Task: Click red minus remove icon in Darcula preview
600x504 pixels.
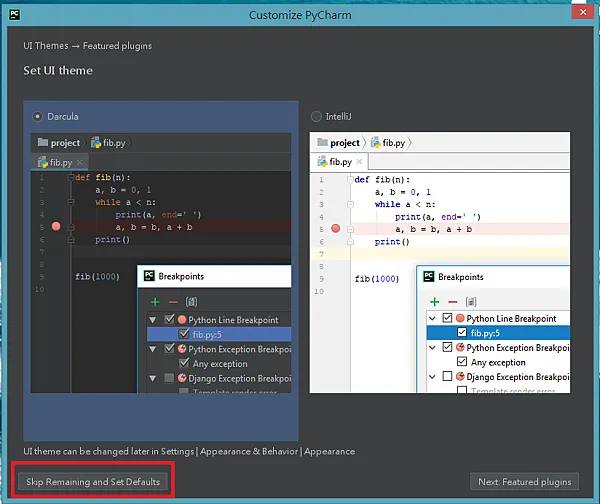Action: pyautogui.click(x=173, y=302)
